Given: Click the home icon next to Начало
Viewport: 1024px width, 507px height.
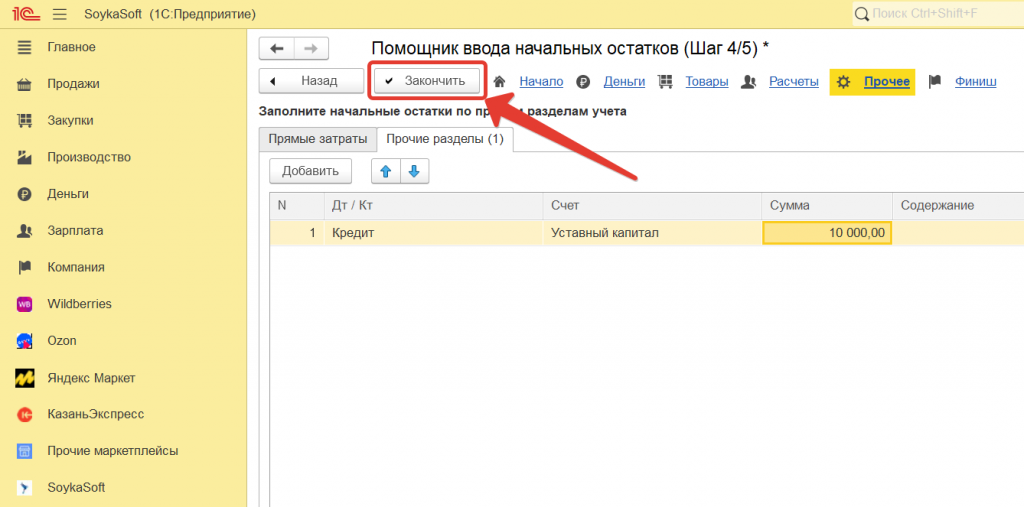Looking at the screenshot, I should [499, 82].
